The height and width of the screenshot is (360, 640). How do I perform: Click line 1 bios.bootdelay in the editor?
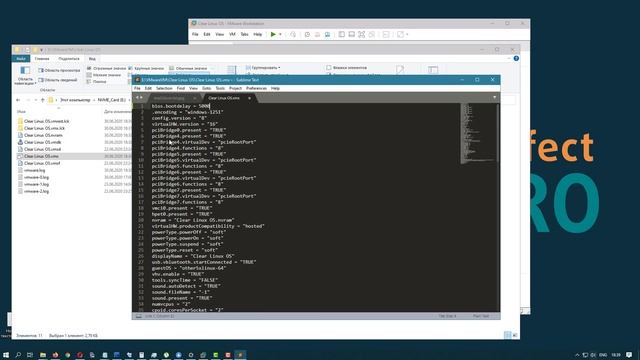[180, 106]
